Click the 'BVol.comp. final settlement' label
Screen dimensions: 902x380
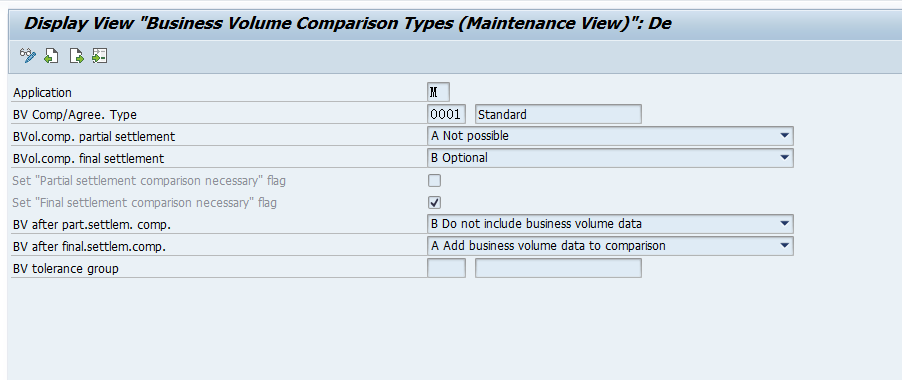click(x=89, y=159)
